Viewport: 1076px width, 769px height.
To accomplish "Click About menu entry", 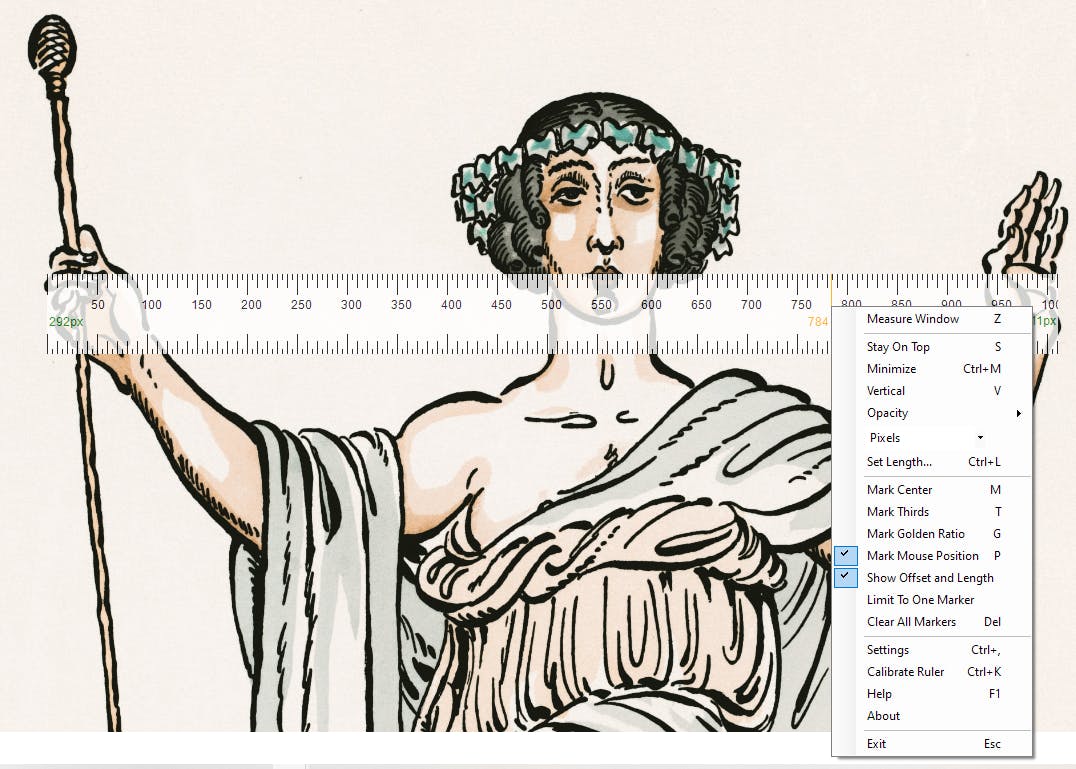I will 883,716.
